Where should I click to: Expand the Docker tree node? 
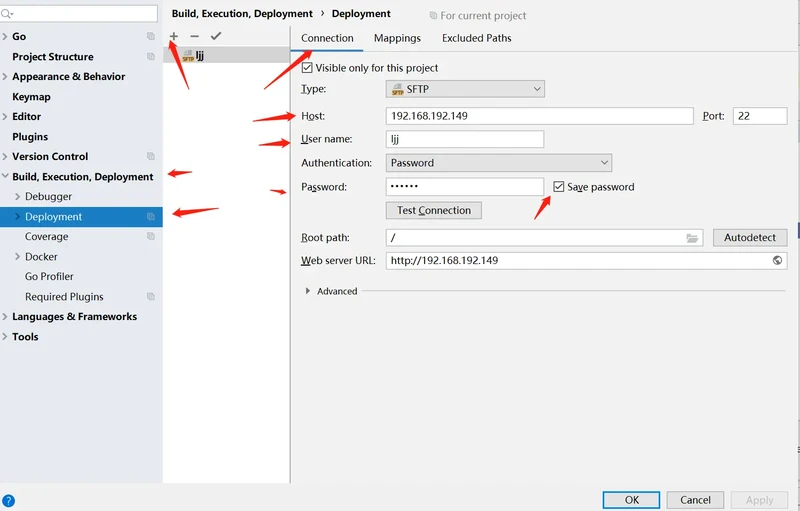pyautogui.click(x=17, y=257)
